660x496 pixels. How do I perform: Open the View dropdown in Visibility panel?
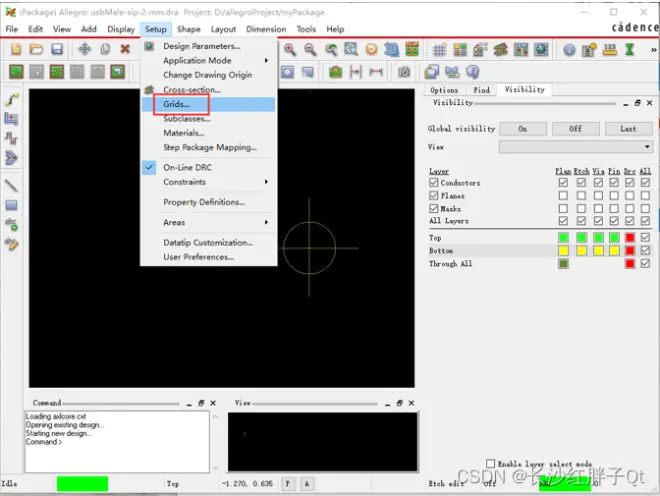[576, 147]
